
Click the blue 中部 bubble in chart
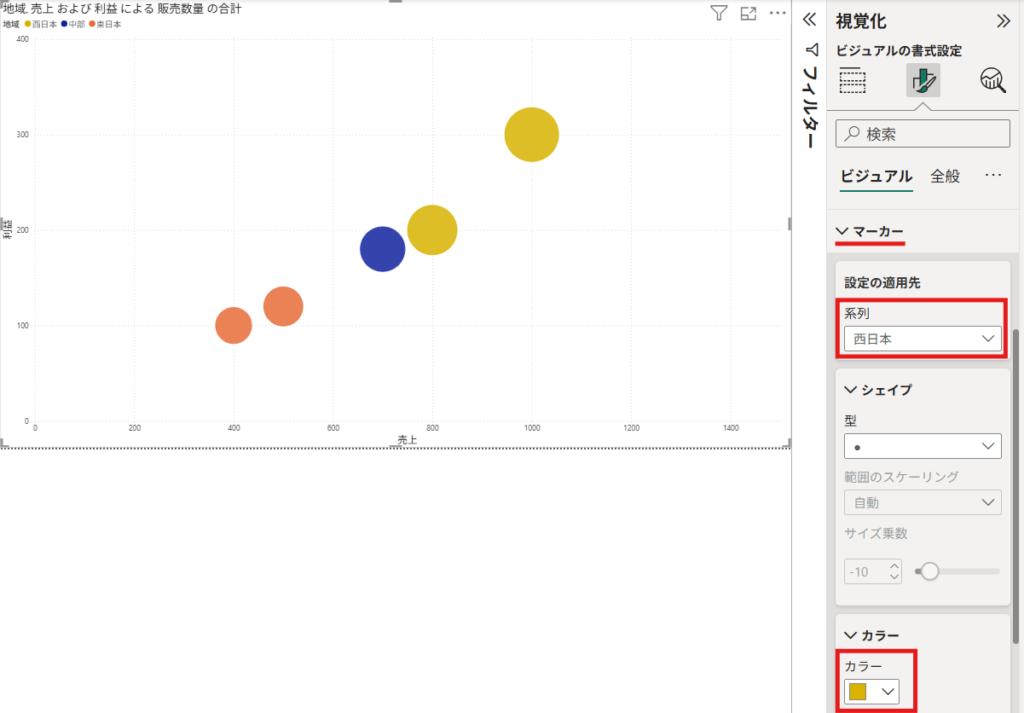382,249
